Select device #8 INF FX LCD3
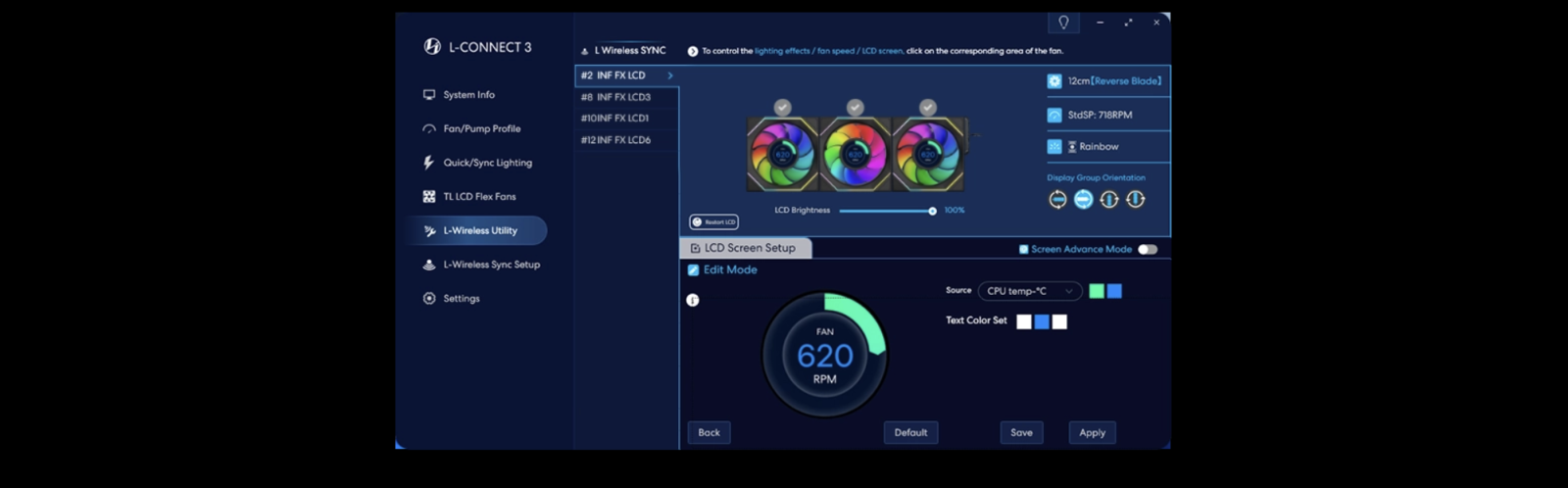This screenshot has width=1568, height=488. click(625, 97)
